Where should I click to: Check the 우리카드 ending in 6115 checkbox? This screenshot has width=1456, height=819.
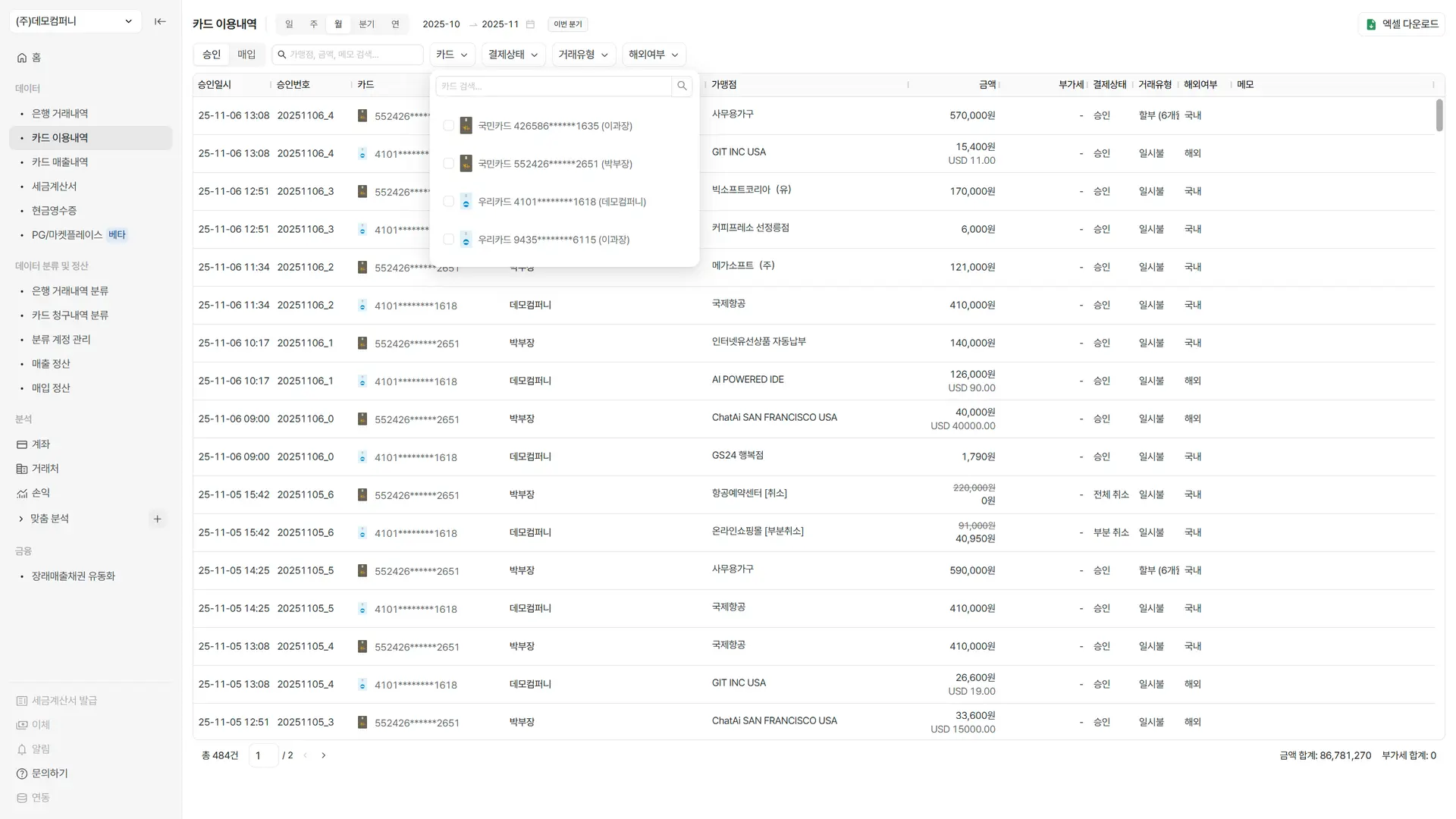click(x=448, y=240)
